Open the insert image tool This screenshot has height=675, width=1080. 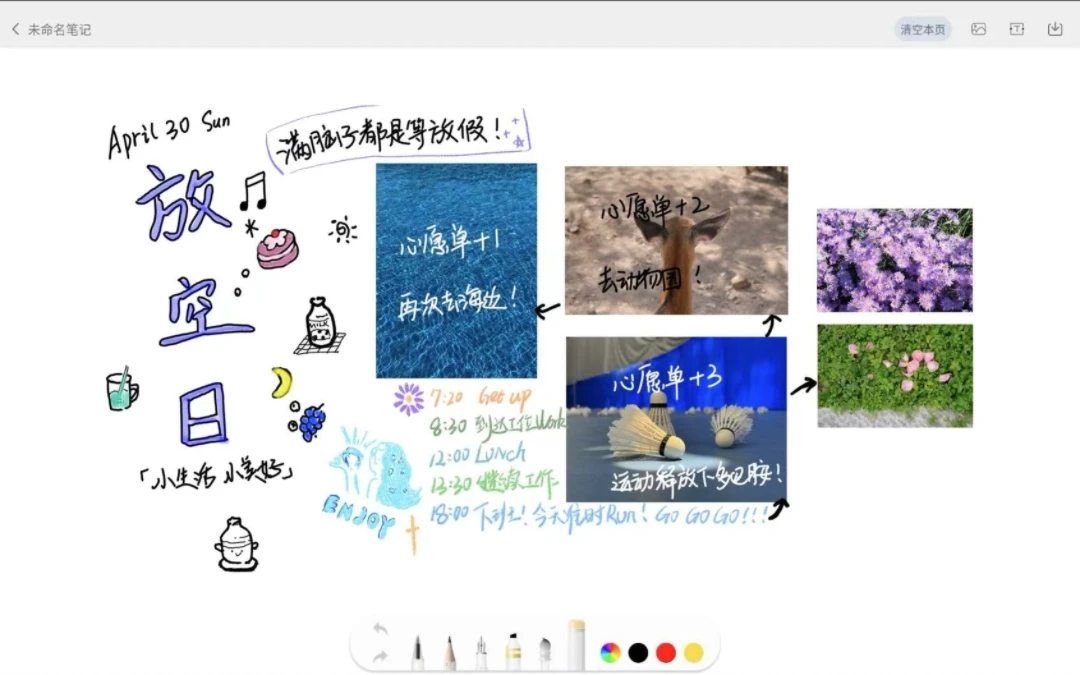(x=977, y=29)
